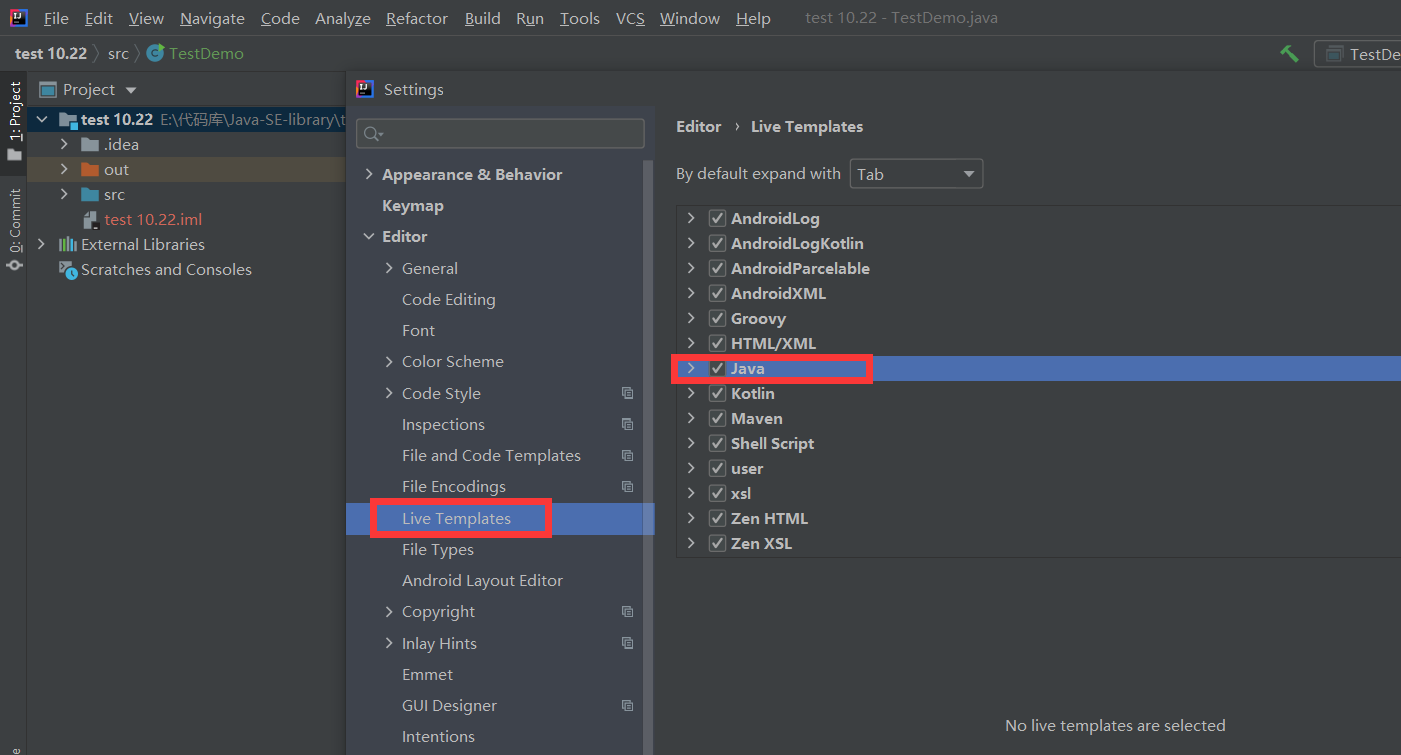
Task: Expand Appearance & Behavior settings section
Action: click(369, 174)
